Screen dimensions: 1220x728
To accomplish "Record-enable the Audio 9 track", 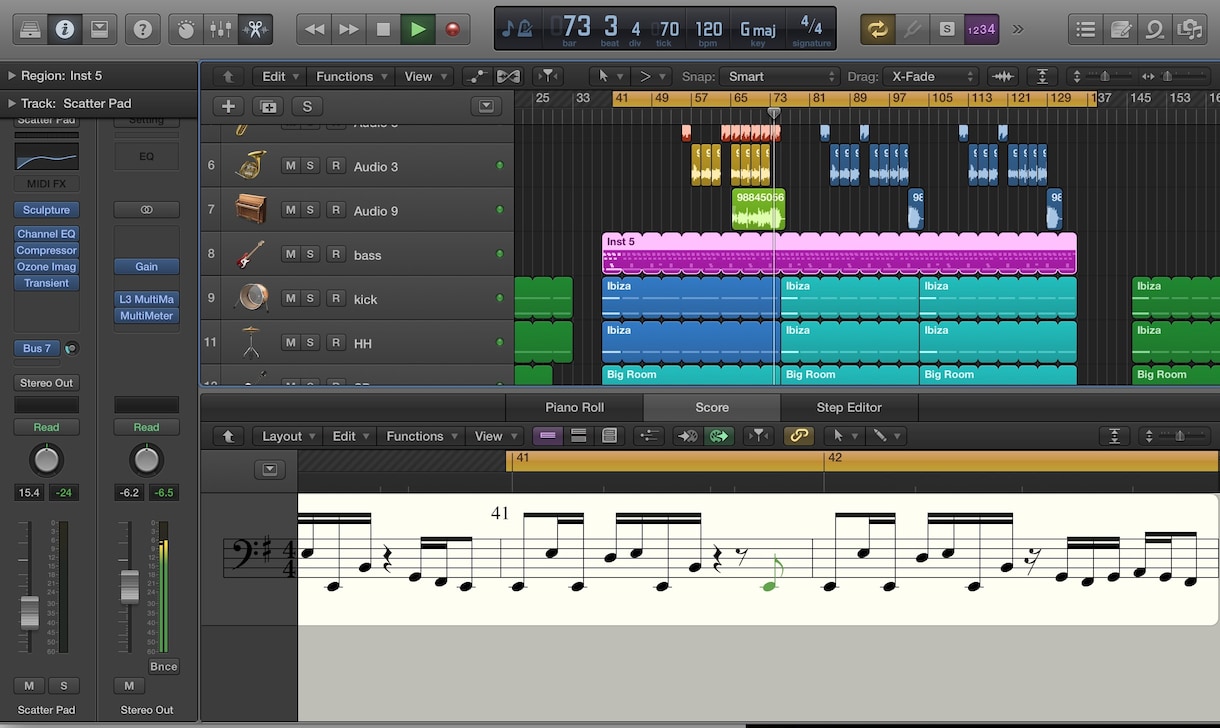I will coord(336,210).
